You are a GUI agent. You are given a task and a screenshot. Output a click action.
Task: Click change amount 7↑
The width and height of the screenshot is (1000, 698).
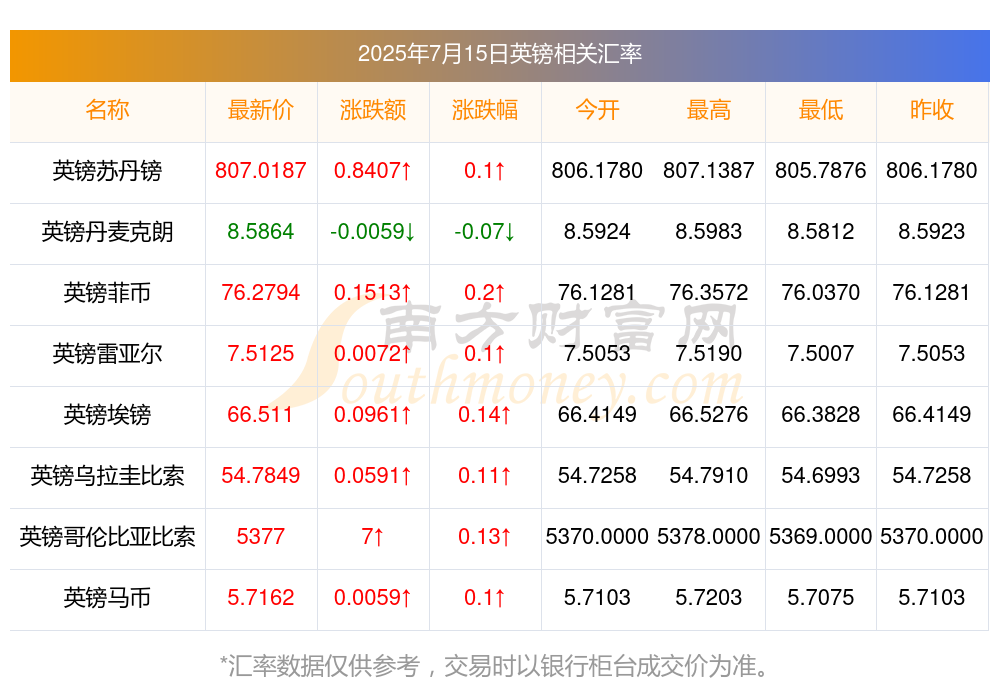[373, 537]
